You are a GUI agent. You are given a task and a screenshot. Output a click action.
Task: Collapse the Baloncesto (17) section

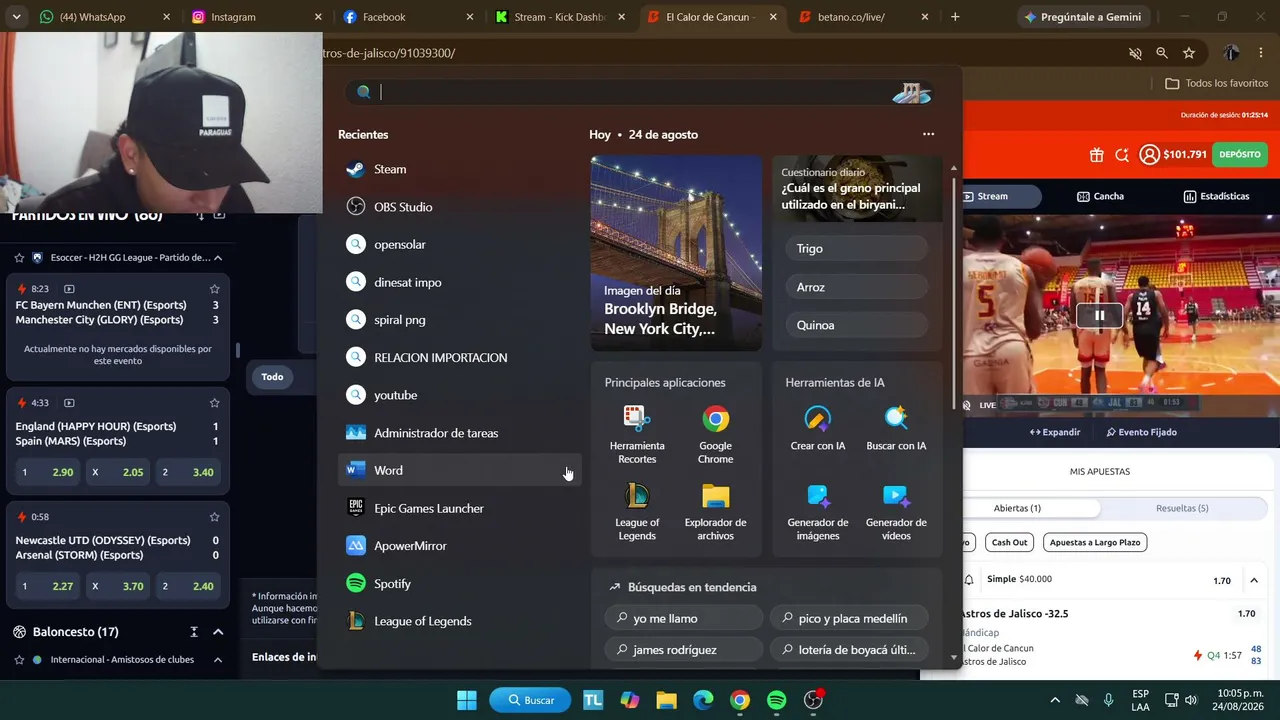[x=217, y=632]
